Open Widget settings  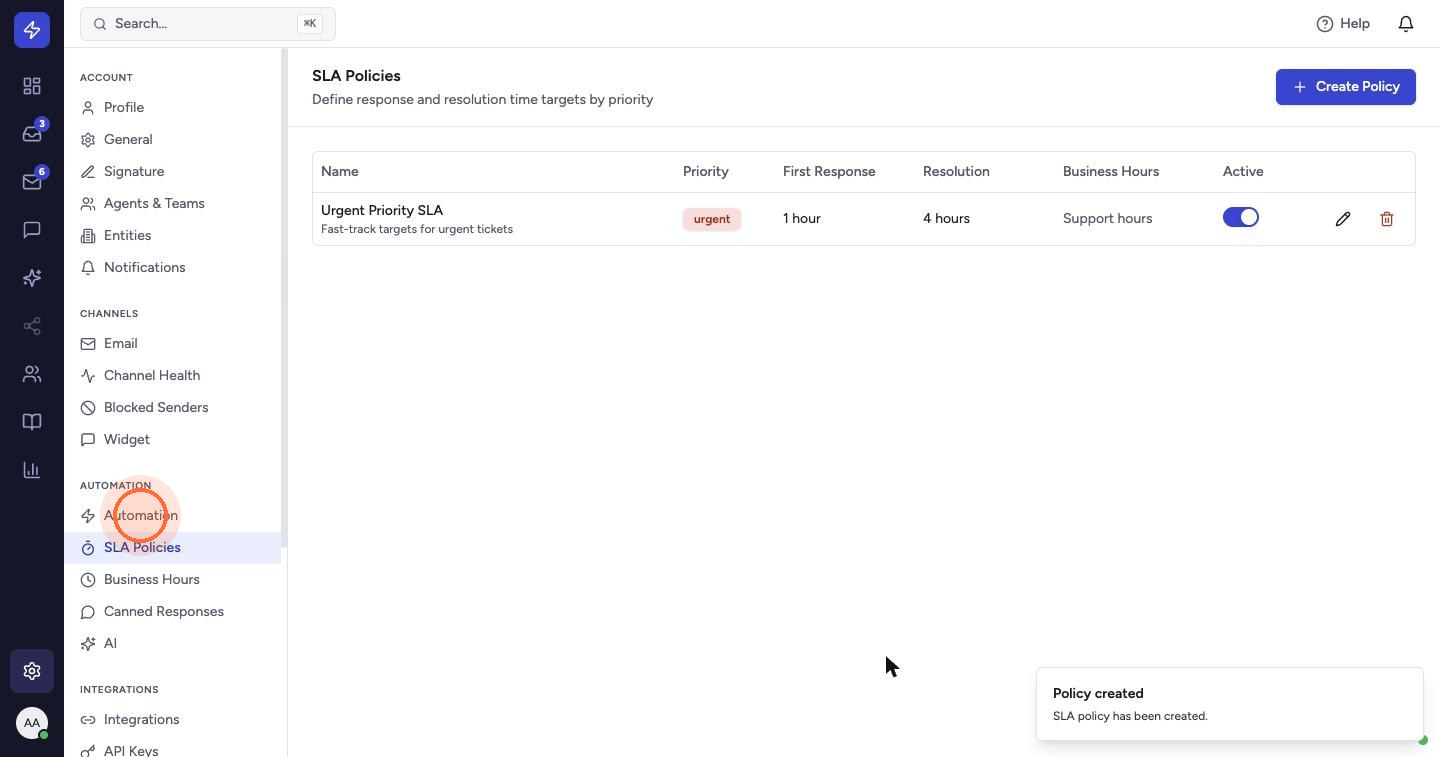(x=172, y=440)
